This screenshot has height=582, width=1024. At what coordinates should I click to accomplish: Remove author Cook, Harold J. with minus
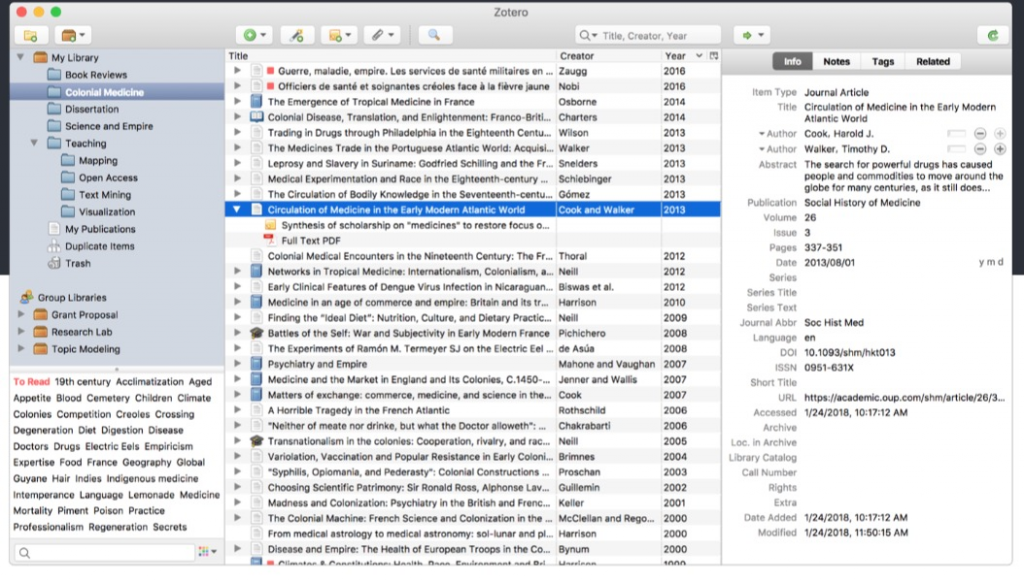tap(980, 134)
